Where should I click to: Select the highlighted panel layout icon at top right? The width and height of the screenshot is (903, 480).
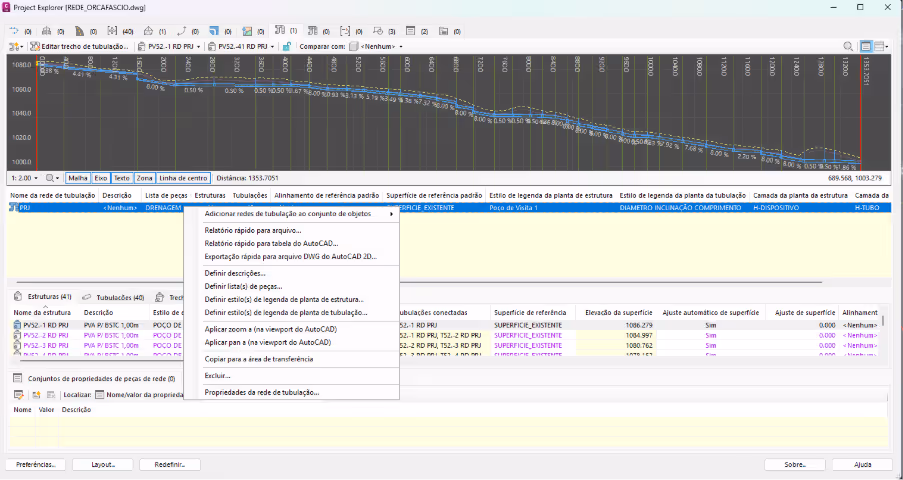[x=866, y=47]
